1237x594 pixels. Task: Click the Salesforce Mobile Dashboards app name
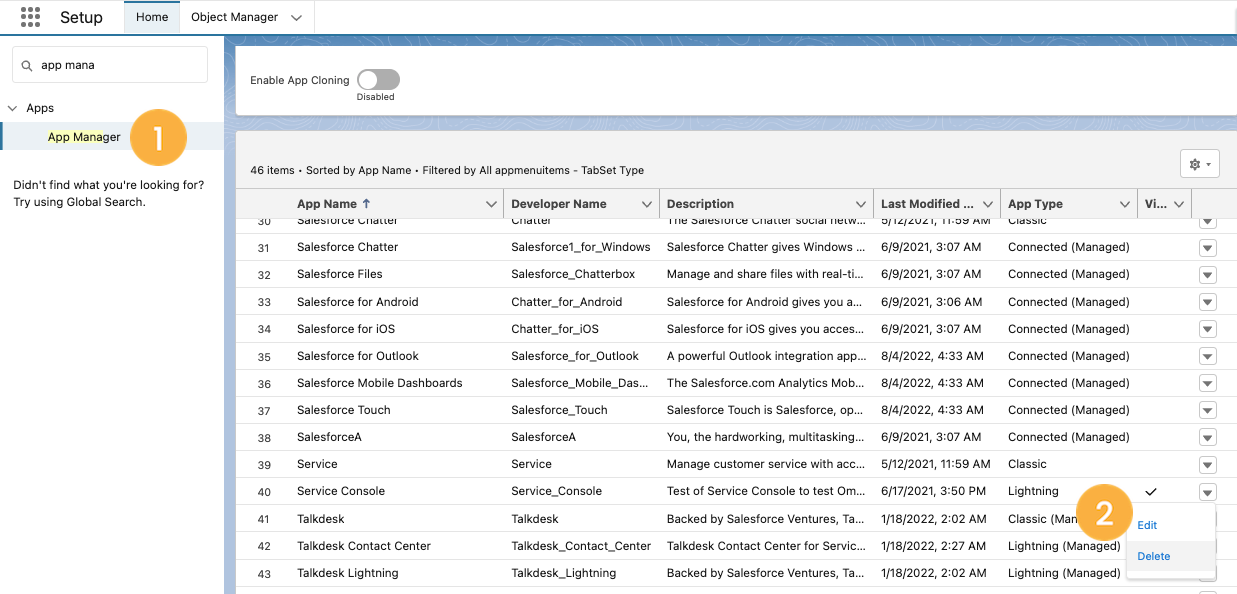click(x=379, y=383)
